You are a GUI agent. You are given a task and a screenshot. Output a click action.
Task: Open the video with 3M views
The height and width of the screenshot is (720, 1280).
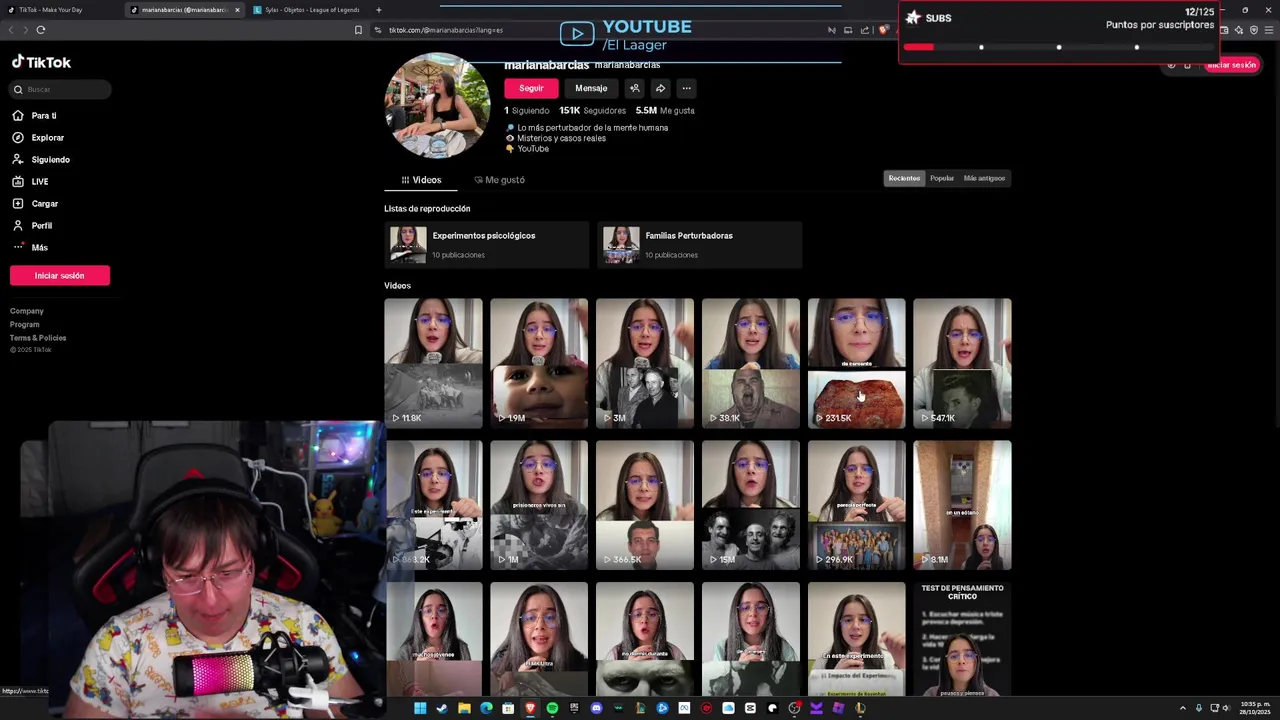click(645, 363)
